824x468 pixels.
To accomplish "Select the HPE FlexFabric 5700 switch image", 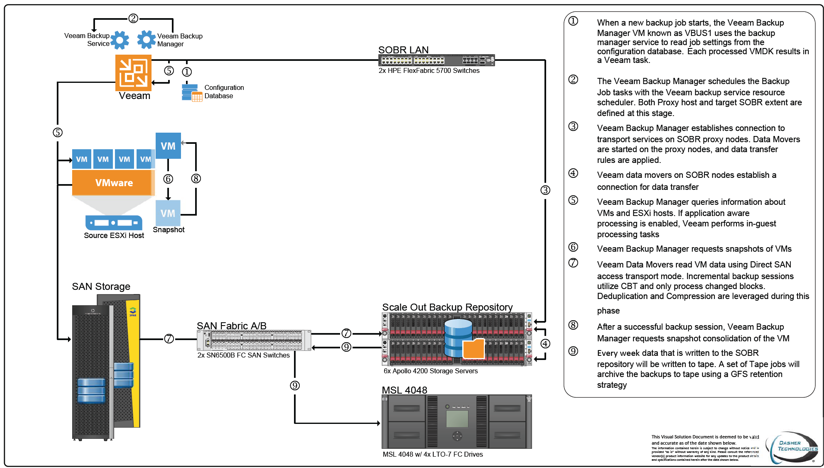I will pos(437,60).
